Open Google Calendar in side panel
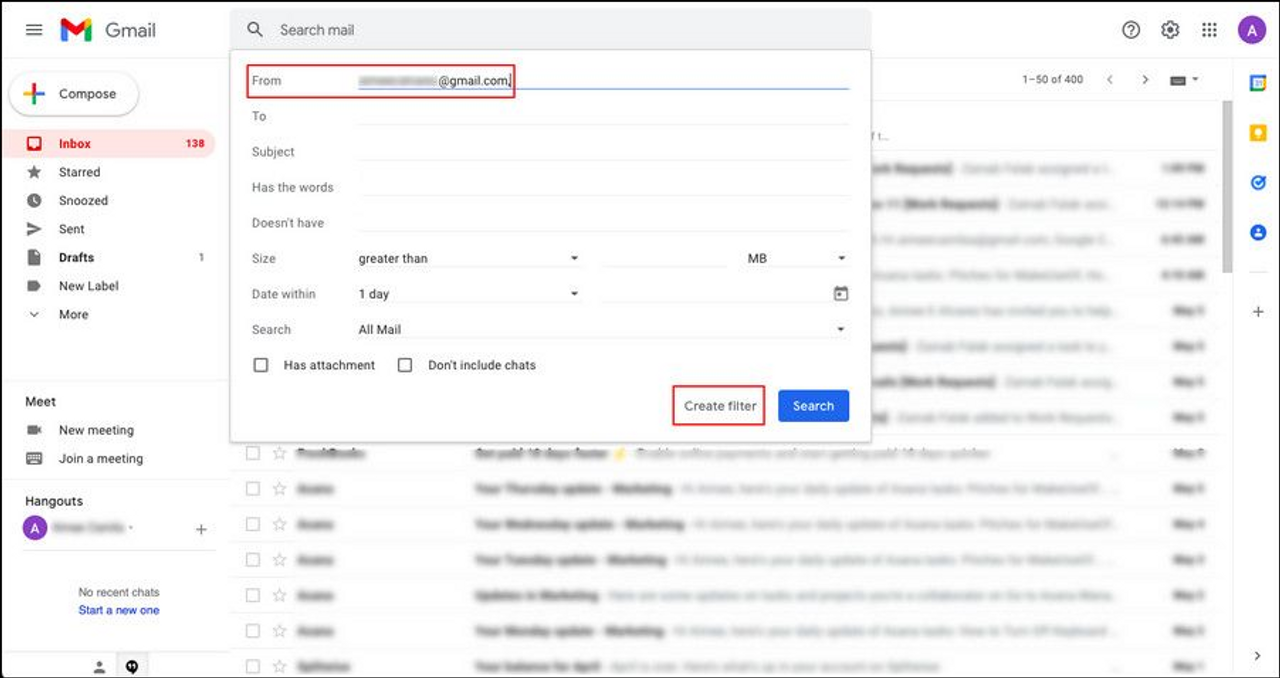The height and width of the screenshot is (678, 1280). click(1258, 84)
